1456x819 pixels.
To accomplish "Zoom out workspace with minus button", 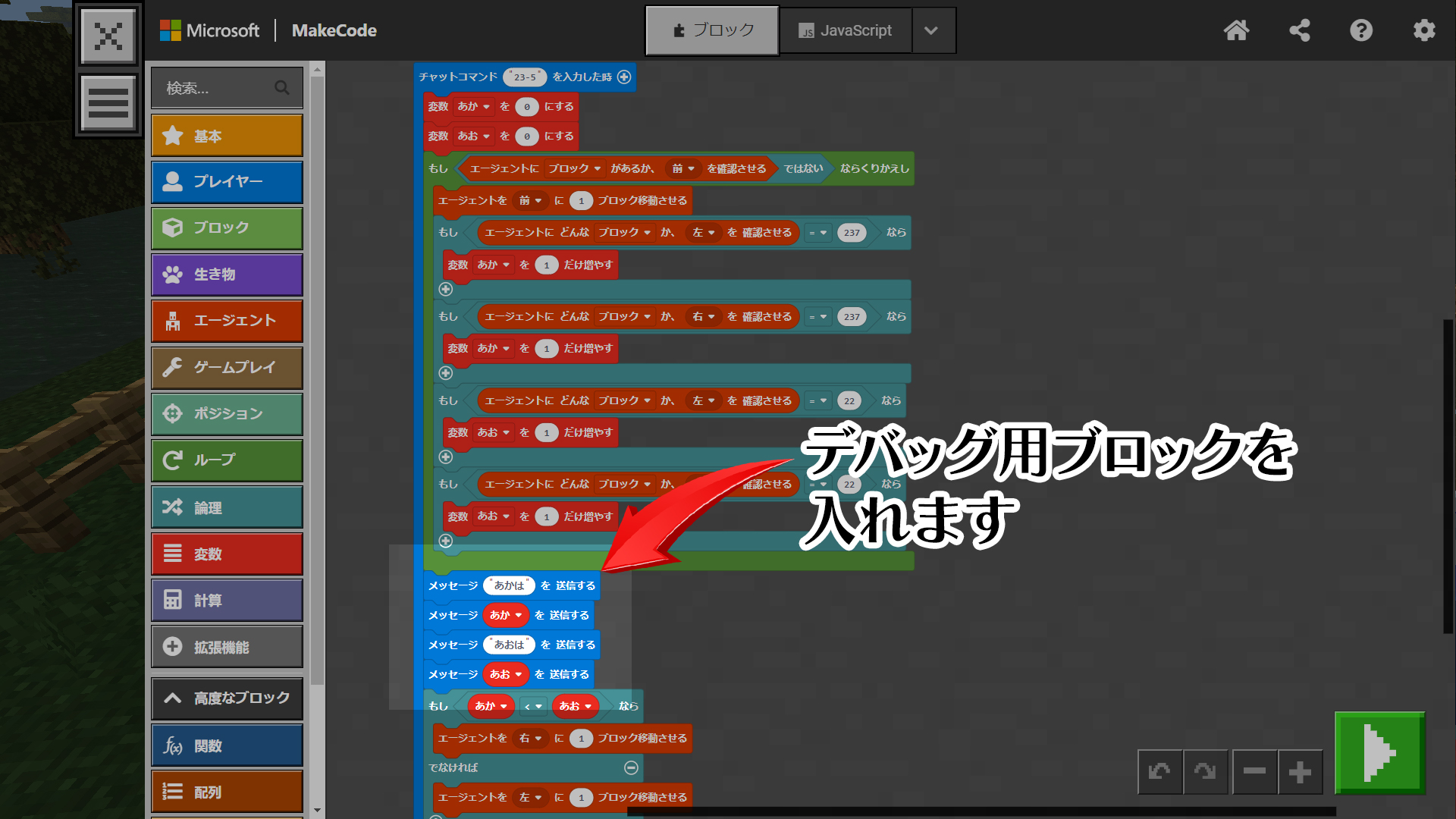I will 1254,772.
